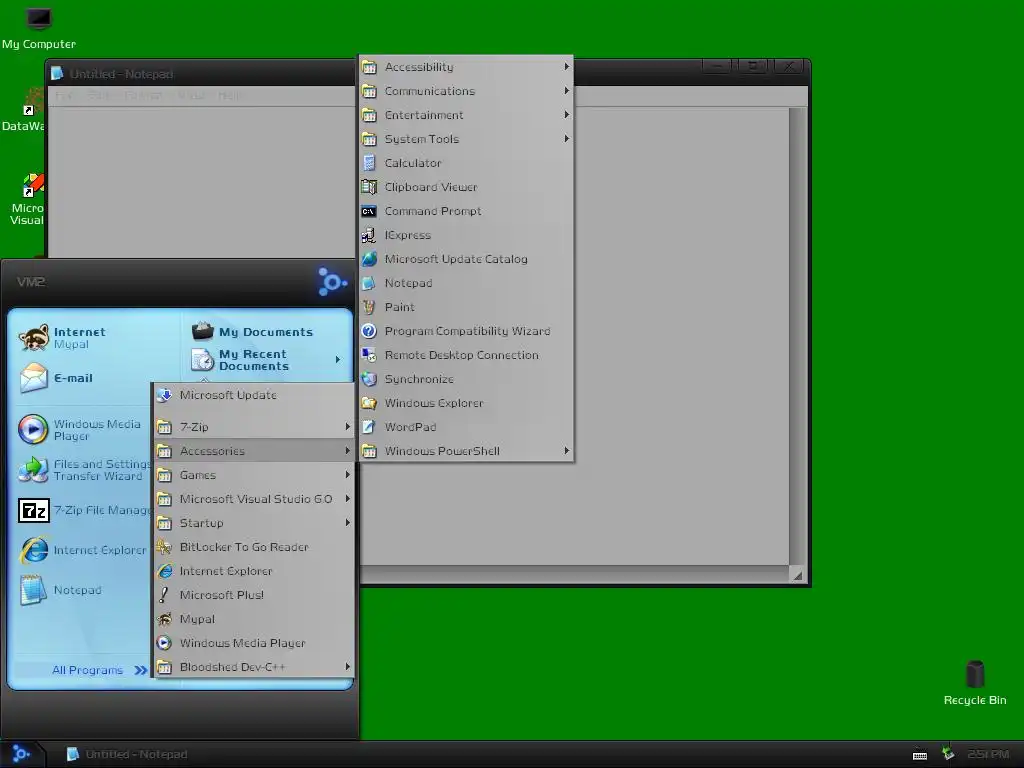Click Windows Media Player icon in programs list
The height and width of the screenshot is (768, 1024).
[165, 643]
